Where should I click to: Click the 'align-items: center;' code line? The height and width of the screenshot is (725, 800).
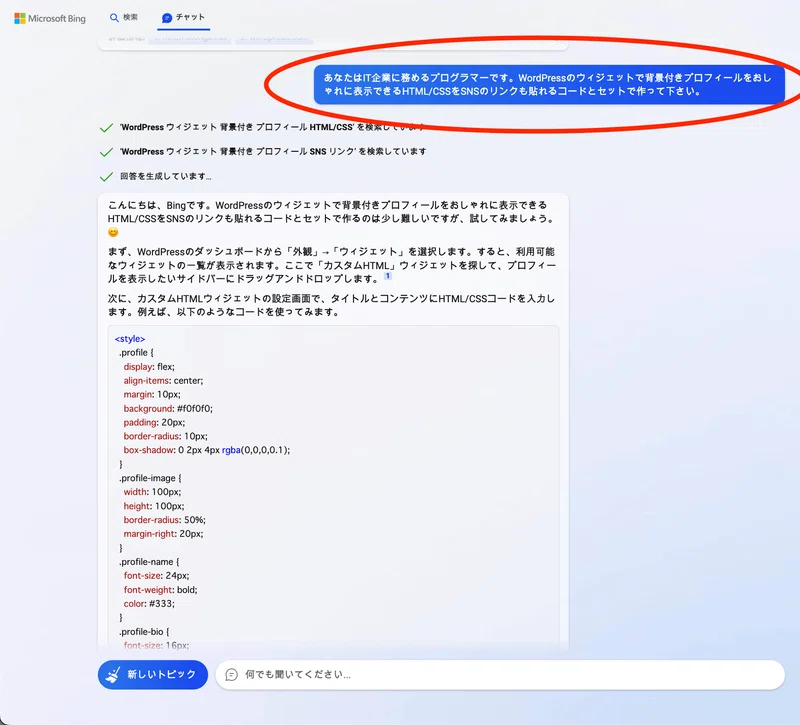[x=163, y=381]
